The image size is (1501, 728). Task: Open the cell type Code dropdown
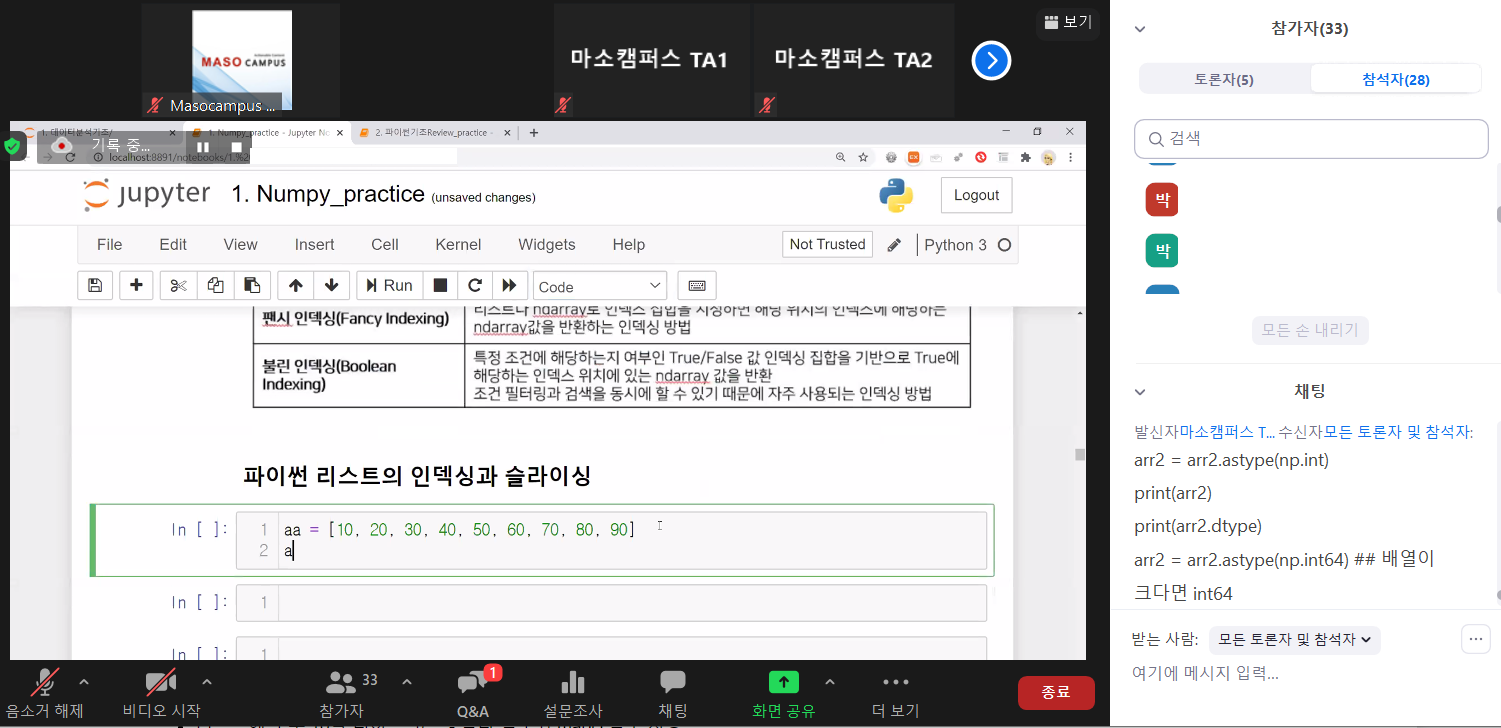click(x=599, y=286)
